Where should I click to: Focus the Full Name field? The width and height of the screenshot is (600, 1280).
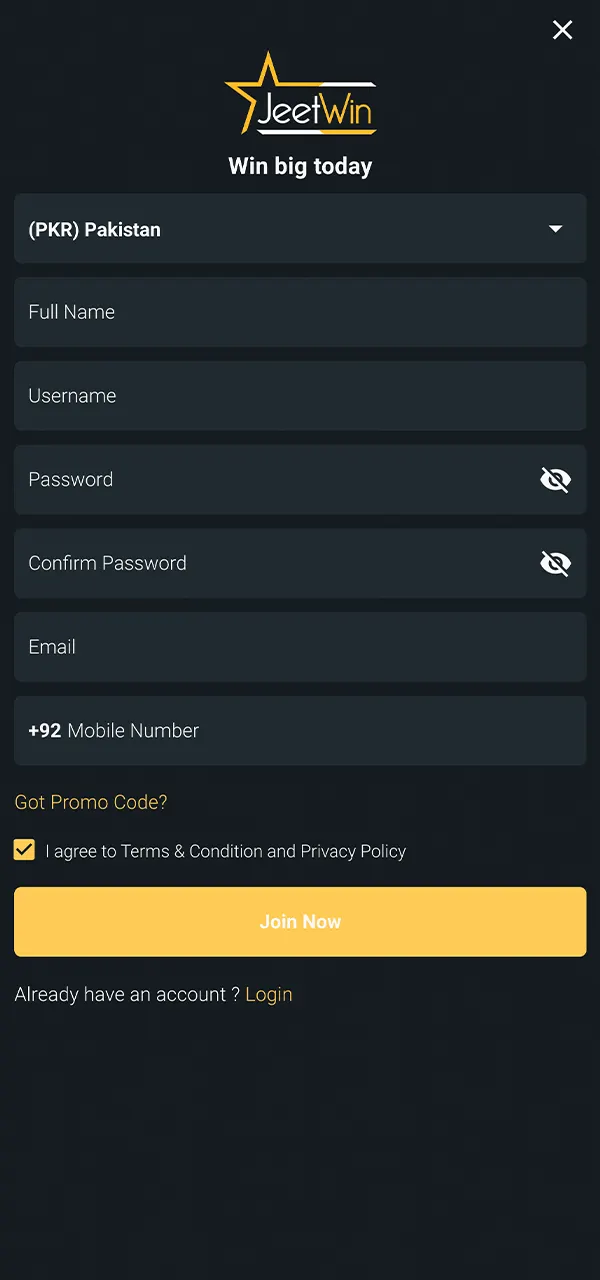coord(300,312)
